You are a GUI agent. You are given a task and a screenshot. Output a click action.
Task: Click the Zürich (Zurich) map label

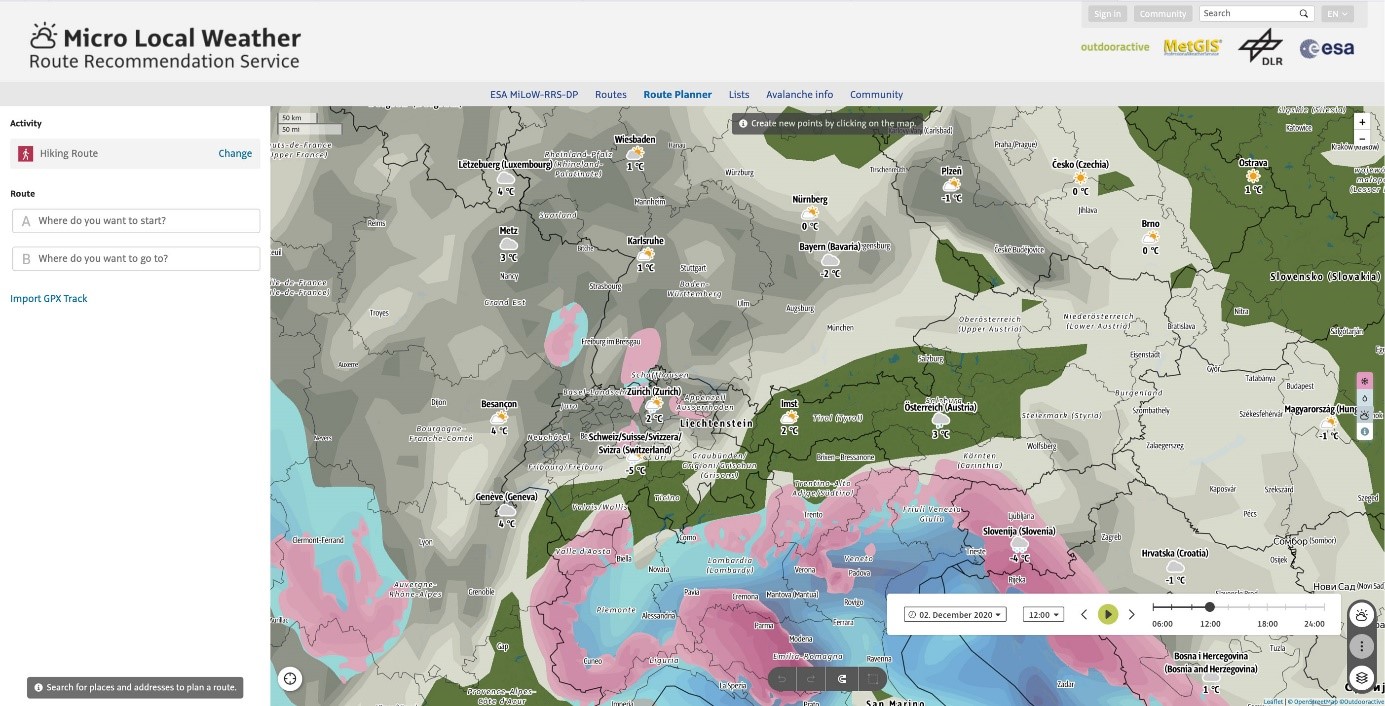point(654,392)
